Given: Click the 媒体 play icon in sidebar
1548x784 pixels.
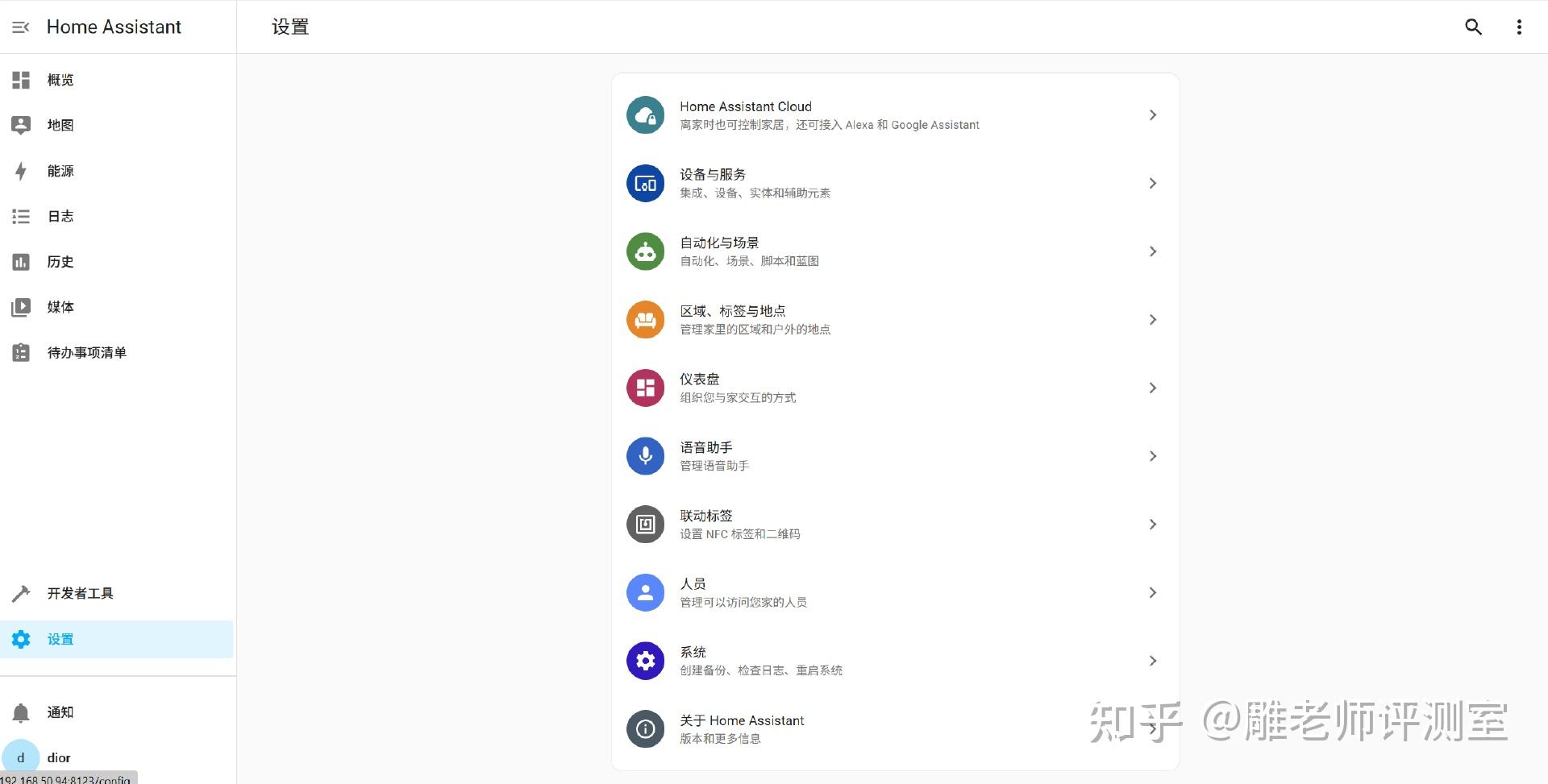Looking at the screenshot, I should 21,307.
